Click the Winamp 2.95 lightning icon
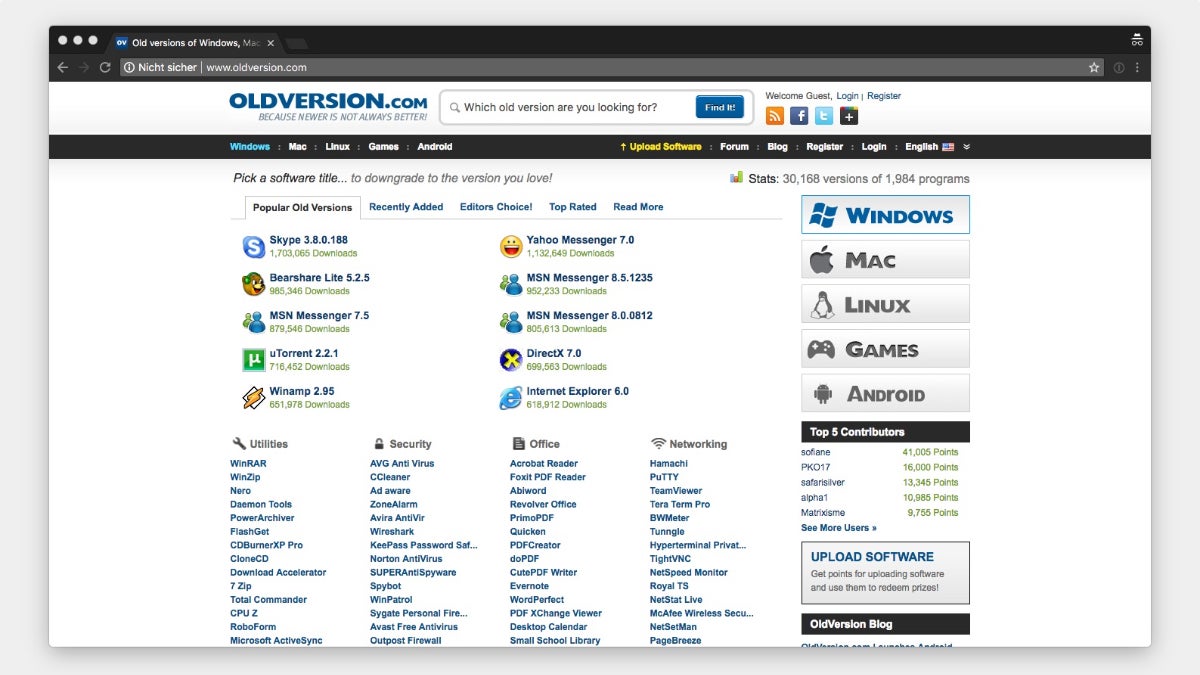This screenshot has width=1200, height=675. point(253,395)
